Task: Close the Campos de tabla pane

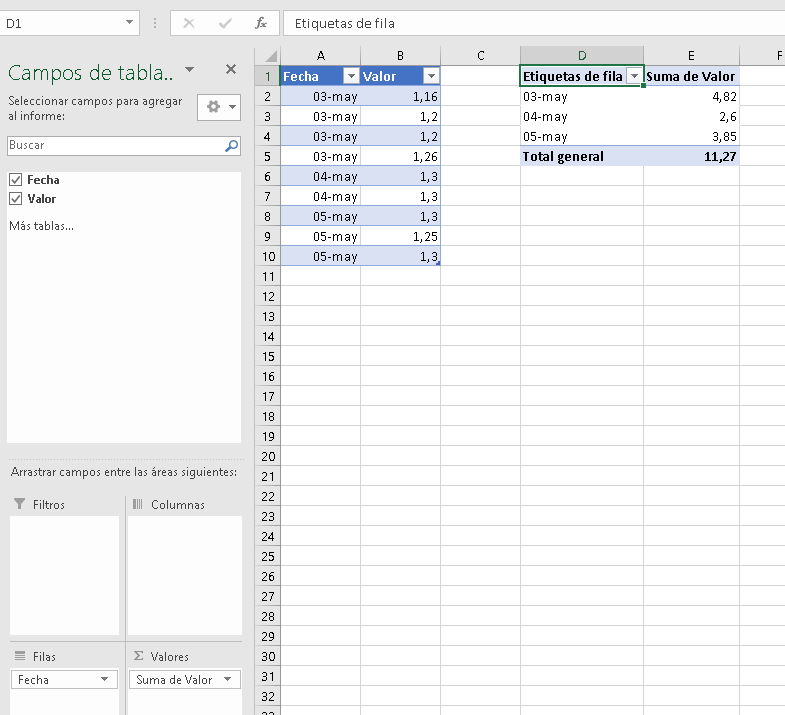Action: 231,69
